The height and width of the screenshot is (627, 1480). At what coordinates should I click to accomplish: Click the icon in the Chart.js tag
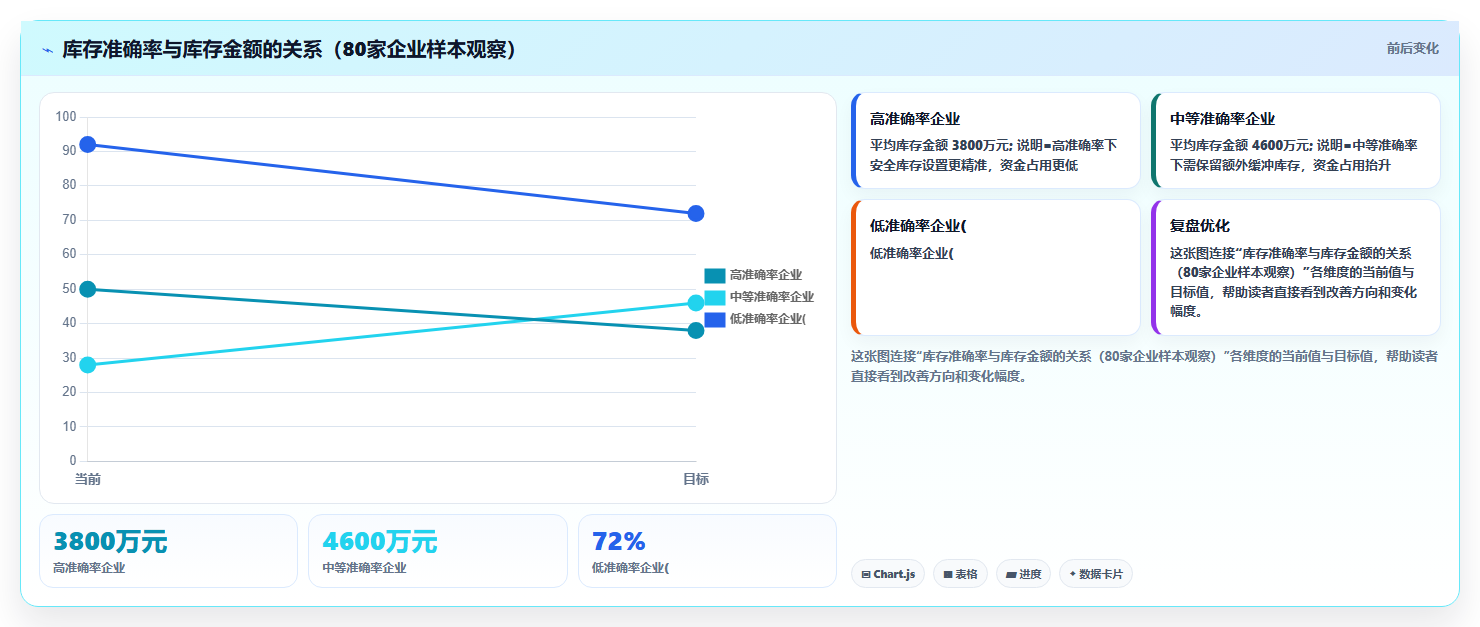866,575
